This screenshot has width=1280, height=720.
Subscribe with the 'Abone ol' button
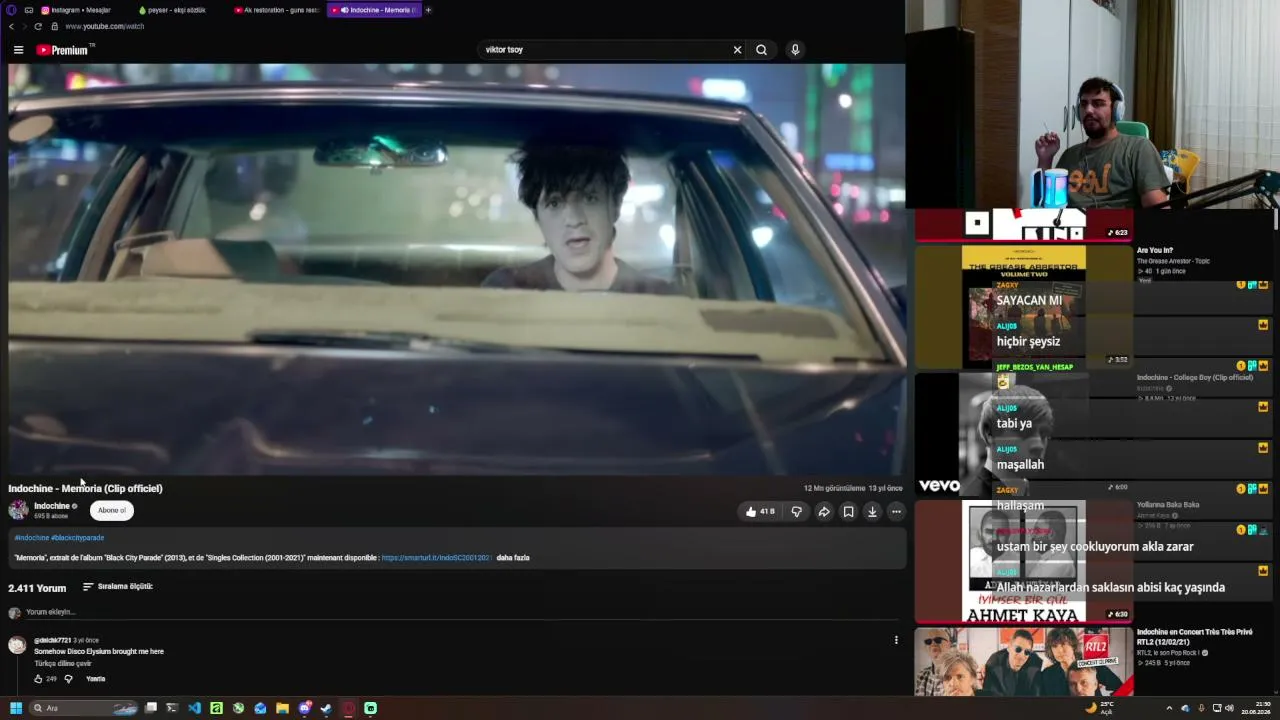tap(112, 511)
